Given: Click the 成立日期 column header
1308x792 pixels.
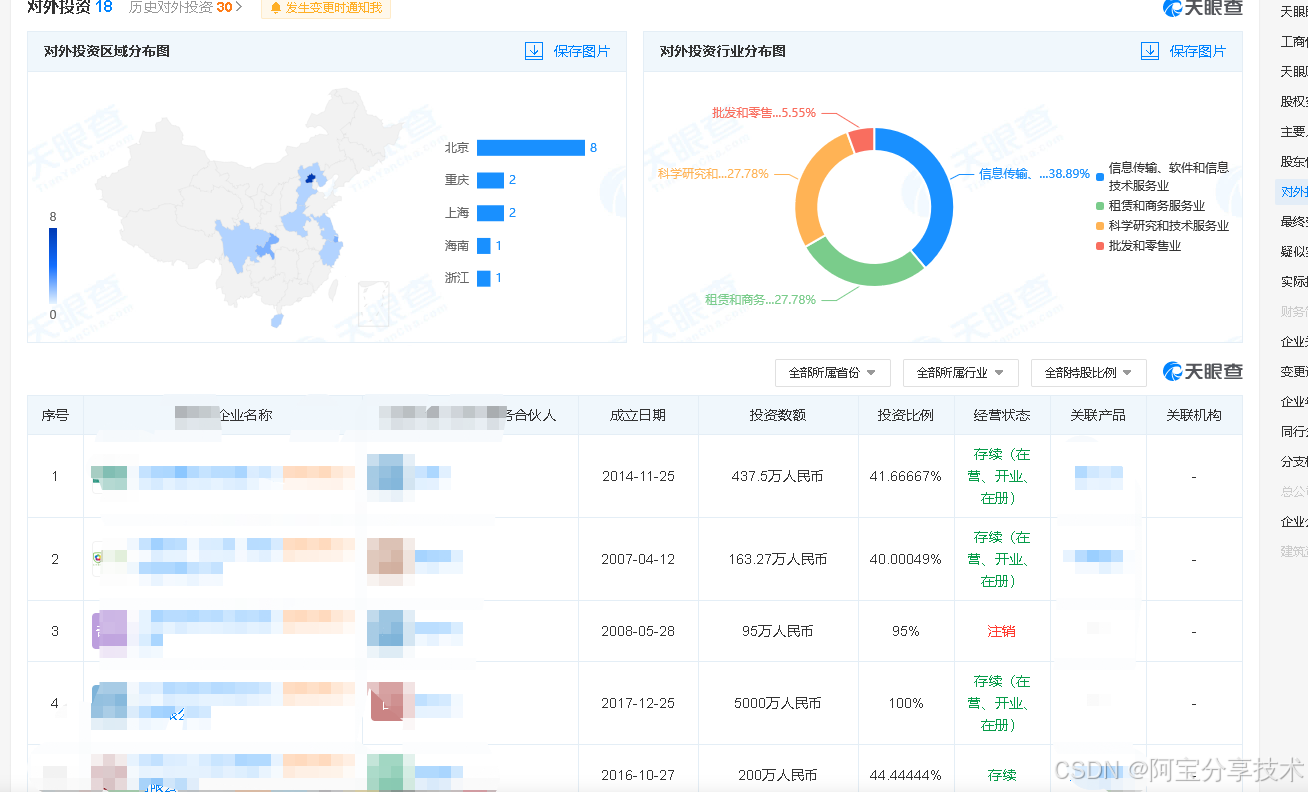Looking at the screenshot, I should [638, 415].
